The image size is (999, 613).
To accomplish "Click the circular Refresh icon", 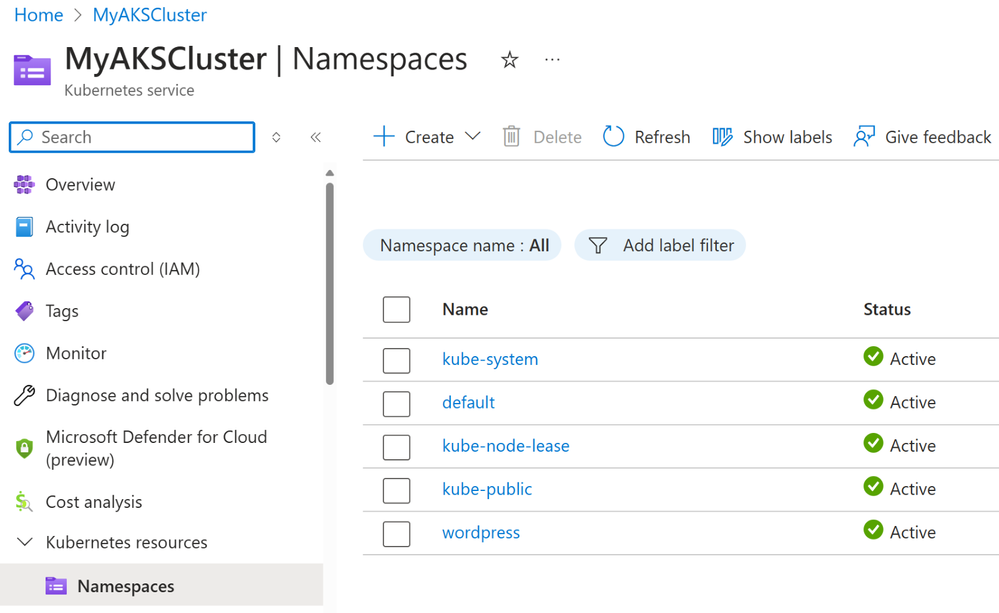I will [613, 136].
